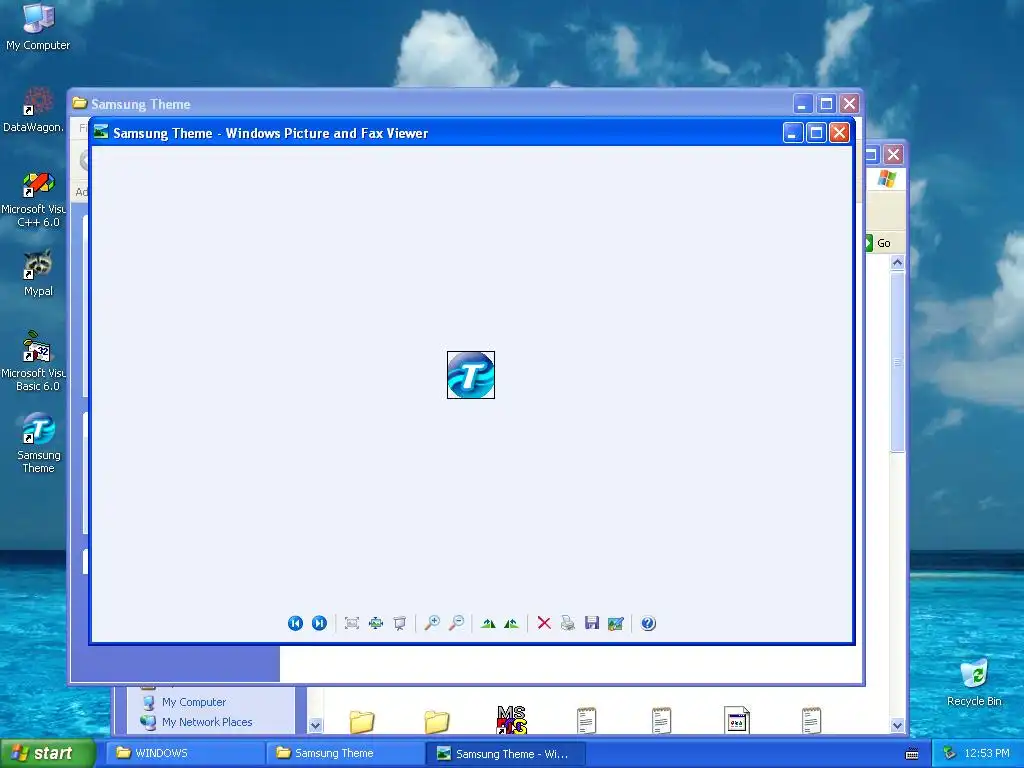Close the Samsung Theme folder window
Viewport: 1024px width, 768px height.
(849, 104)
